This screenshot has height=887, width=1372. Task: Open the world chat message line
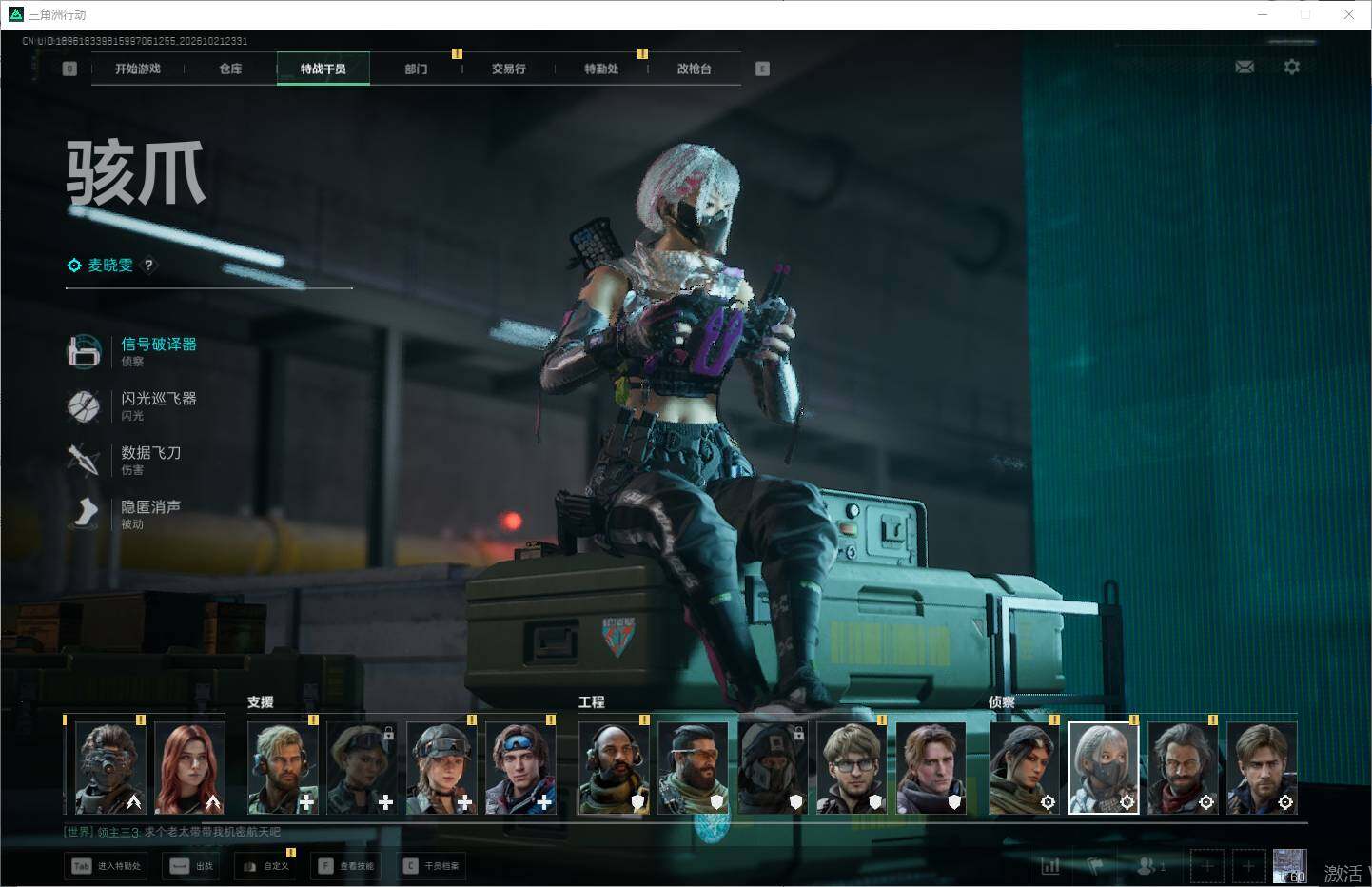click(172, 832)
